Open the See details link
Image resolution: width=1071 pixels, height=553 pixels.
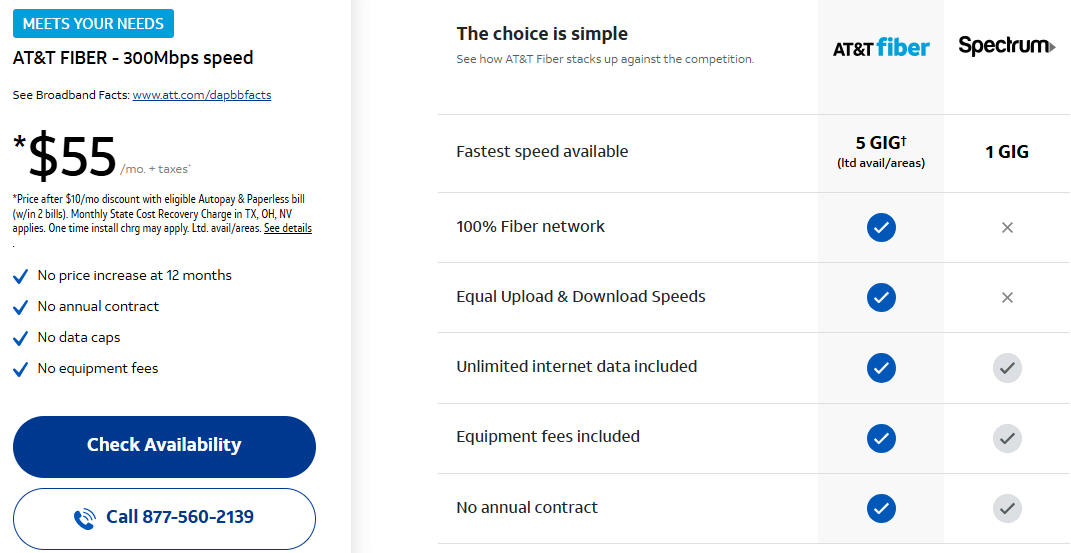(288, 228)
